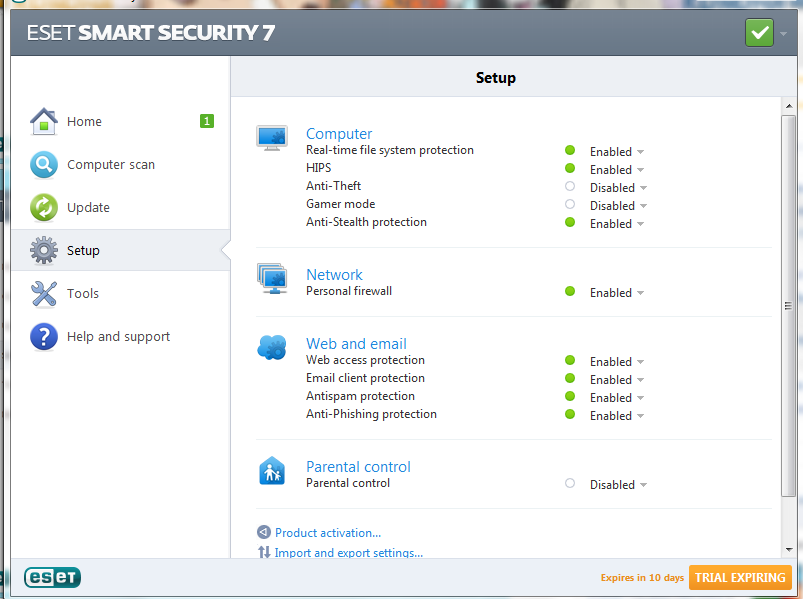Click the green Update arrows icon
This screenshot has width=803, height=599.
tap(44, 207)
